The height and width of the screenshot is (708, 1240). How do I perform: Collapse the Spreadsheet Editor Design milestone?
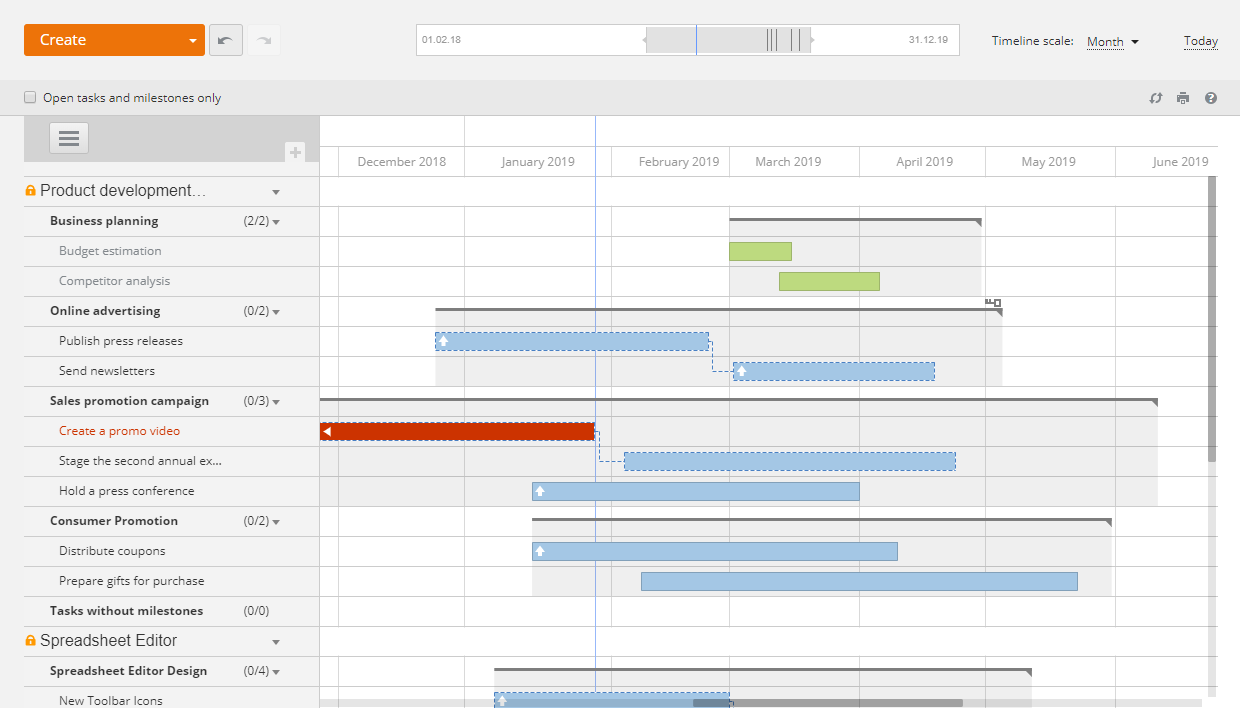276,672
